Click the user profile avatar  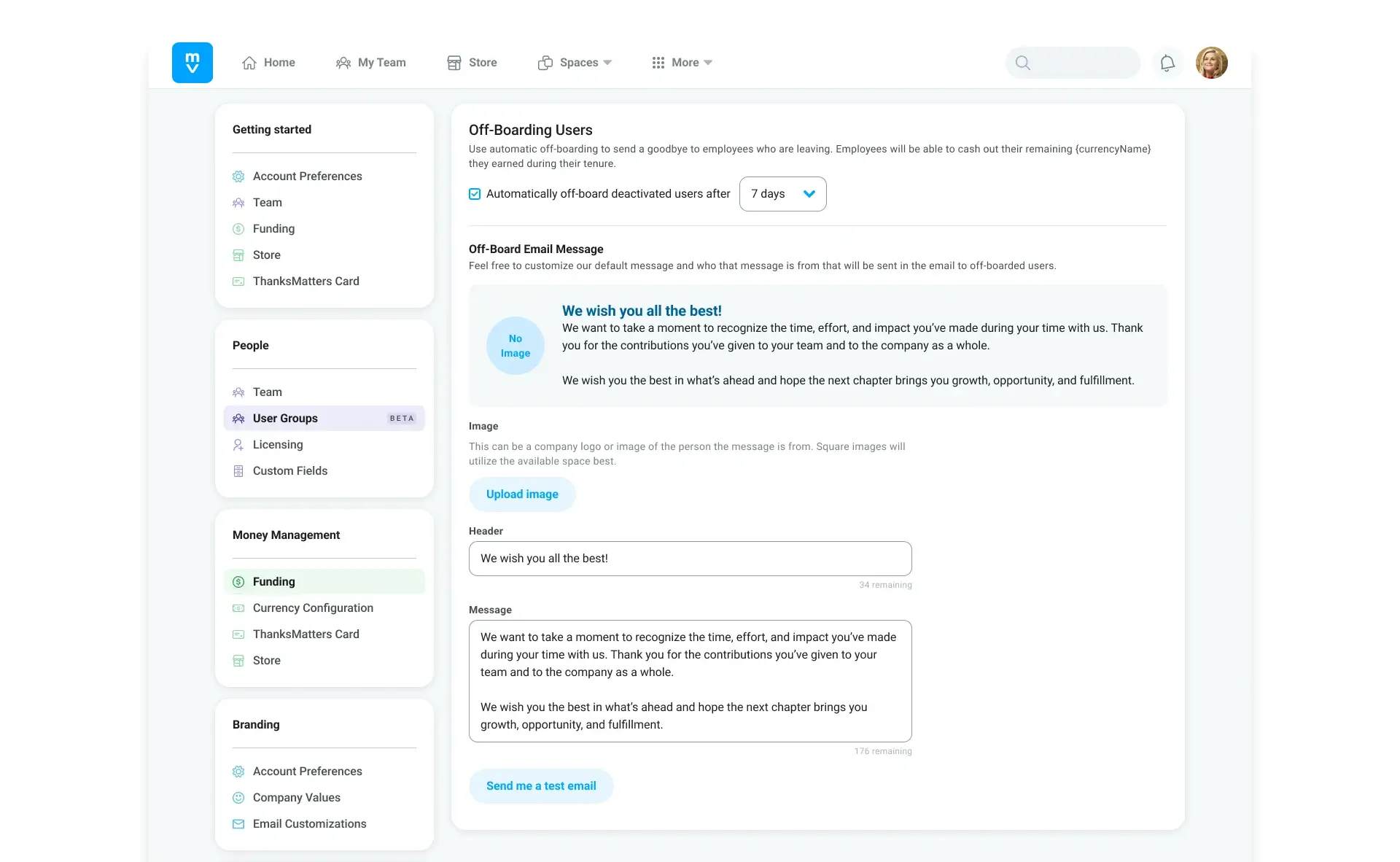click(1211, 63)
